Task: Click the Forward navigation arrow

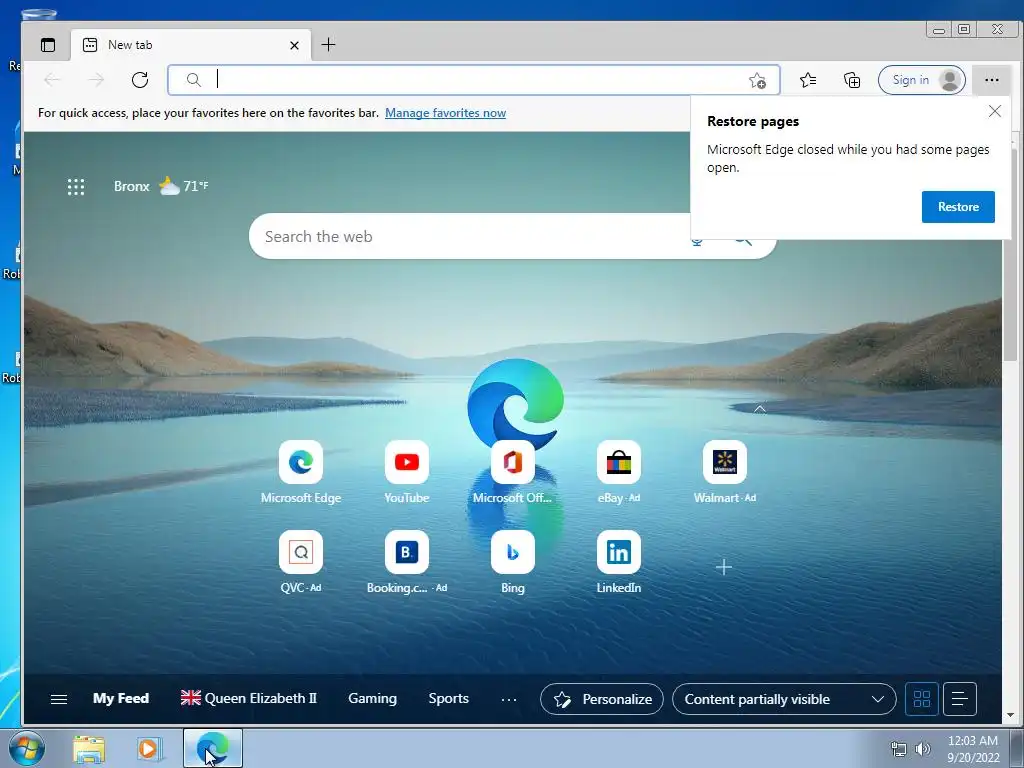Action: pyautogui.click(x=96, y=80)
